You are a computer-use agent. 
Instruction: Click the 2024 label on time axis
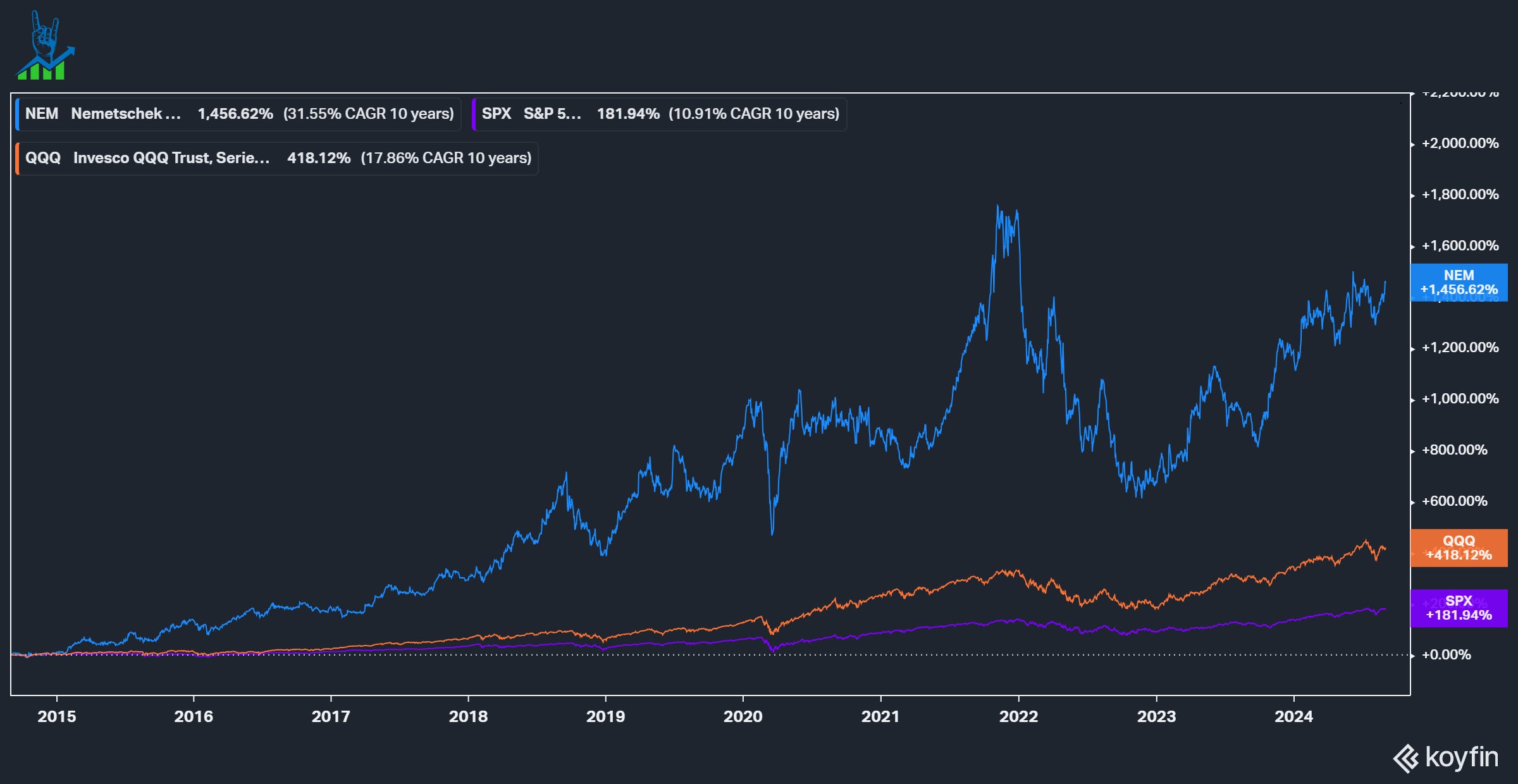pyautogui.click(x=1293, y=716)
